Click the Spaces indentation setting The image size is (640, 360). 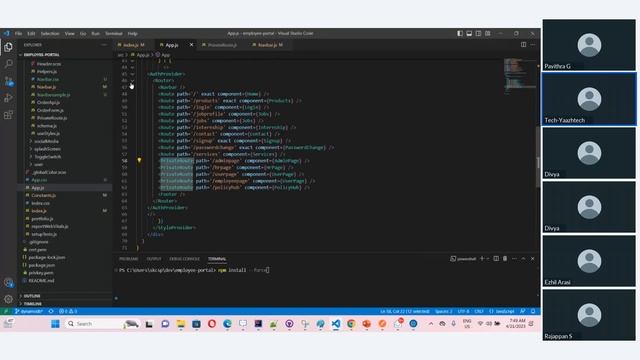coord(443,311)
